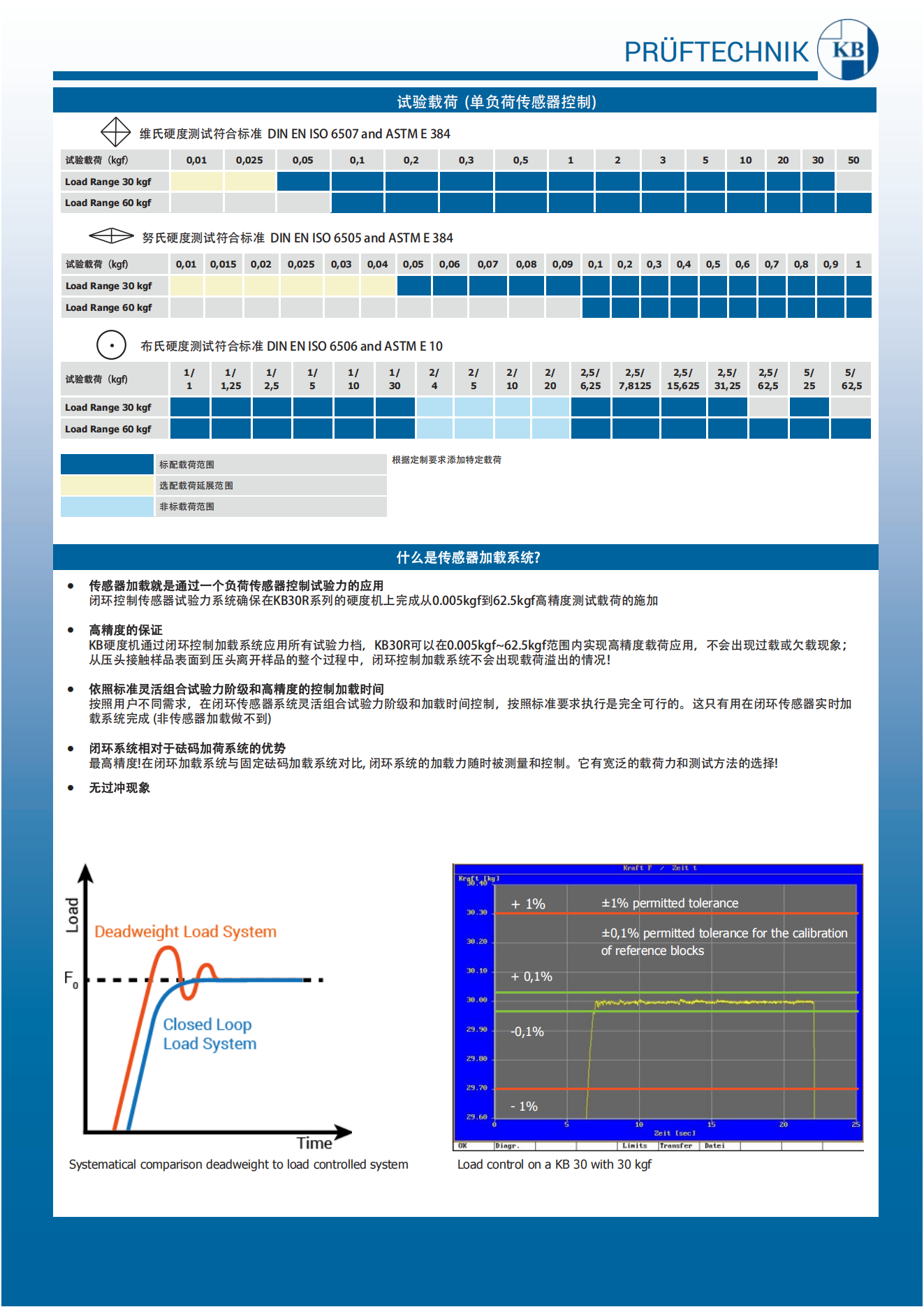Click 'Load control on a KB 30' caption

pos(555,1164)
